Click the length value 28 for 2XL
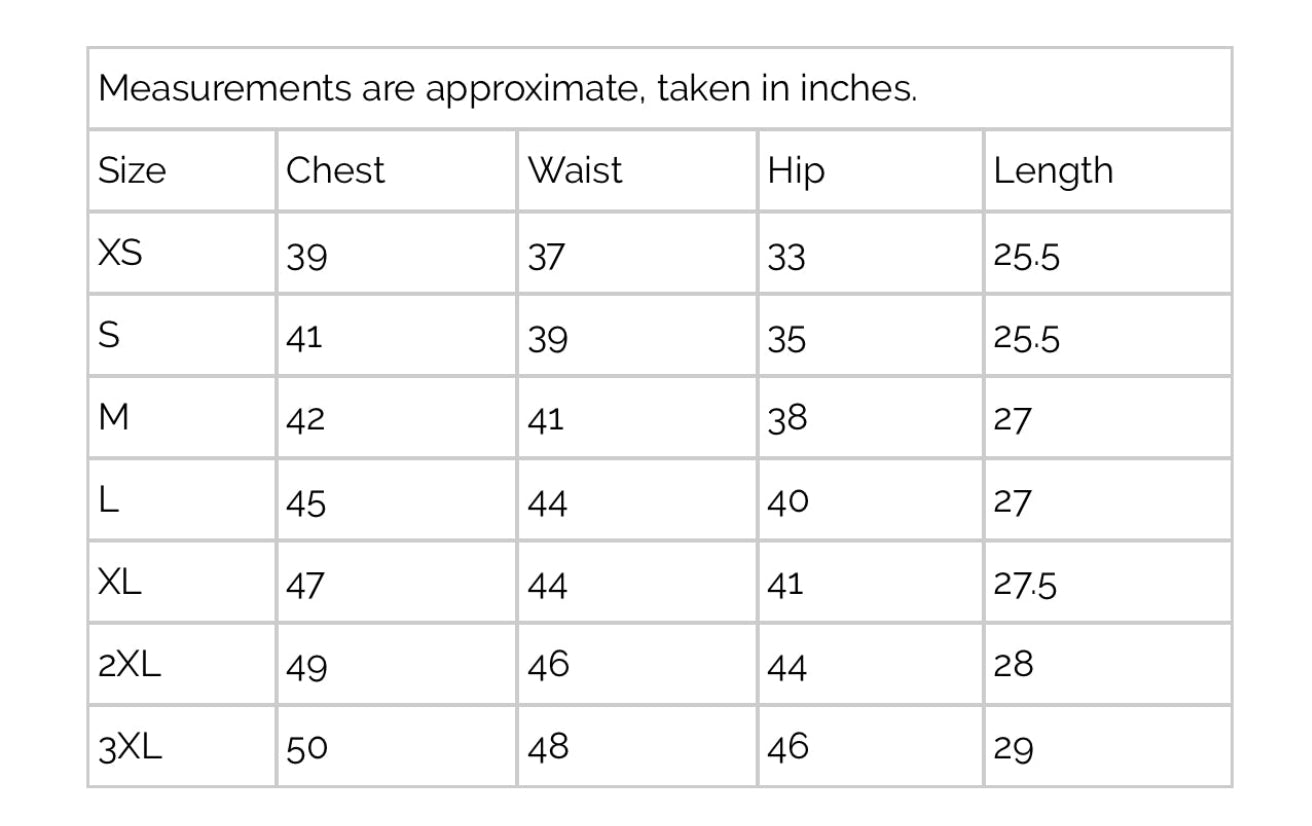The width and height of the screenshot is (1312, 826). [x=1013, y=666]
